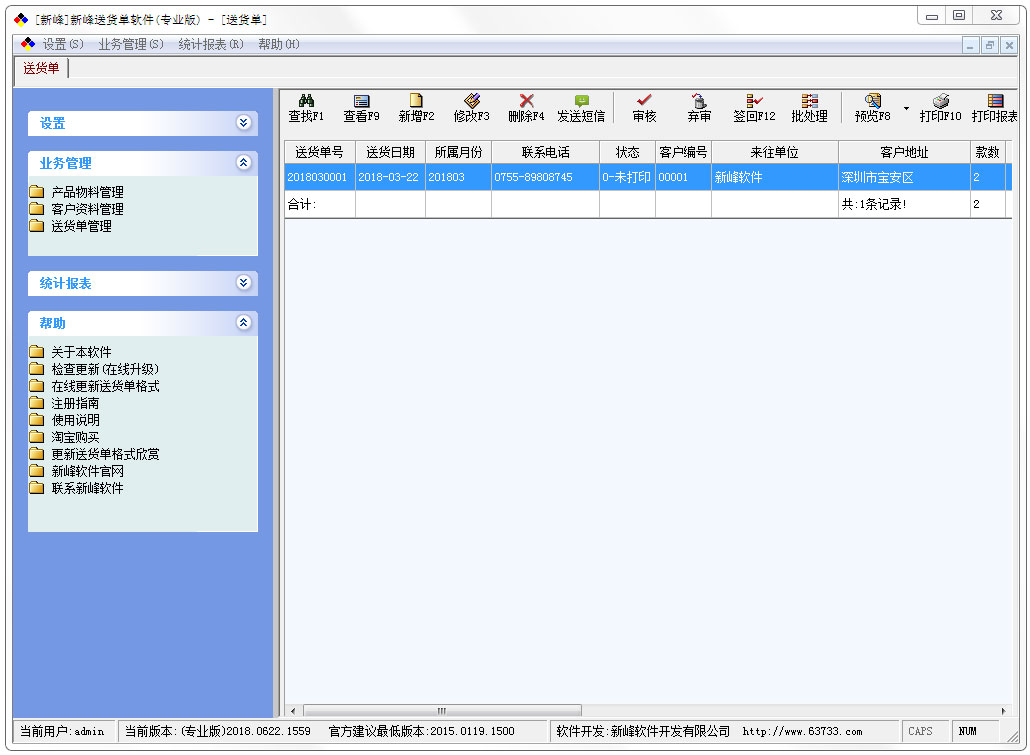This screenshot has height=755, width=1030.
Task: Click the 删除F4 red X delete icon
Action: point(526,101)
